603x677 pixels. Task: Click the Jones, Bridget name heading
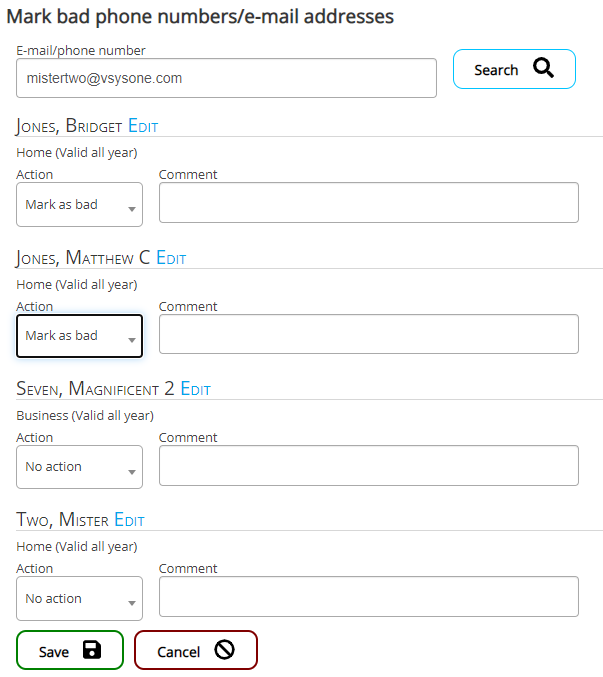69,126
